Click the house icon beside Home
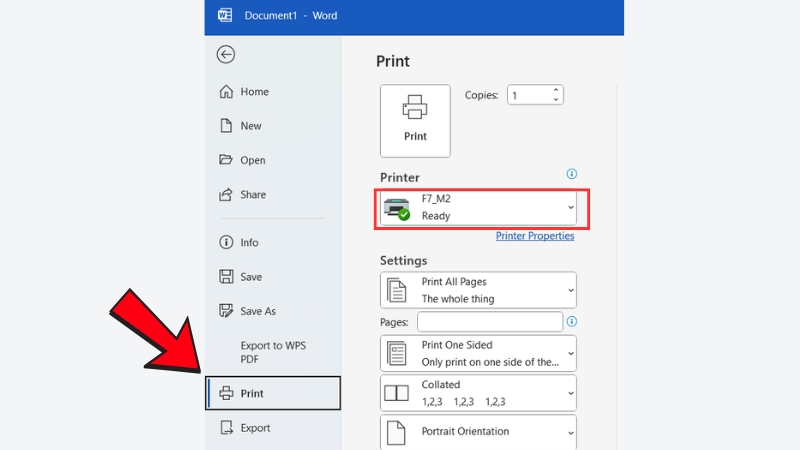The width and height of the screenshot is (800, 450). tap(226, 91)
